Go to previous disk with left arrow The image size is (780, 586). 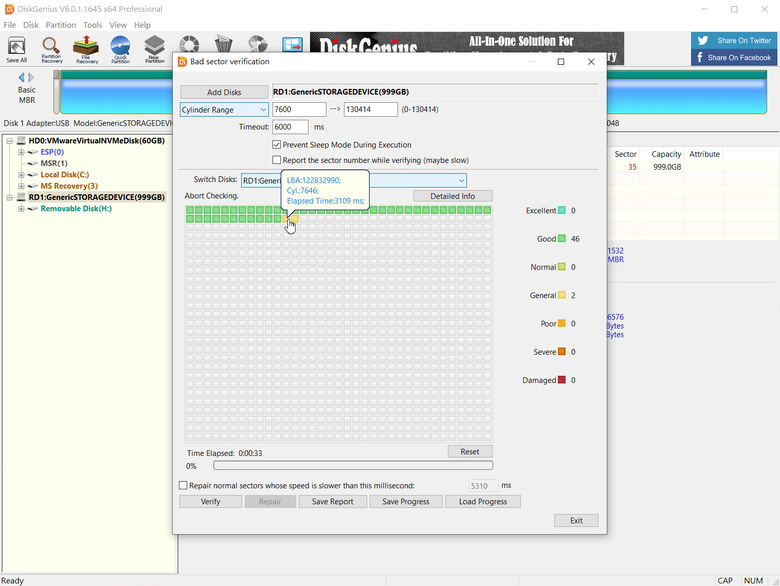point(21,77)
